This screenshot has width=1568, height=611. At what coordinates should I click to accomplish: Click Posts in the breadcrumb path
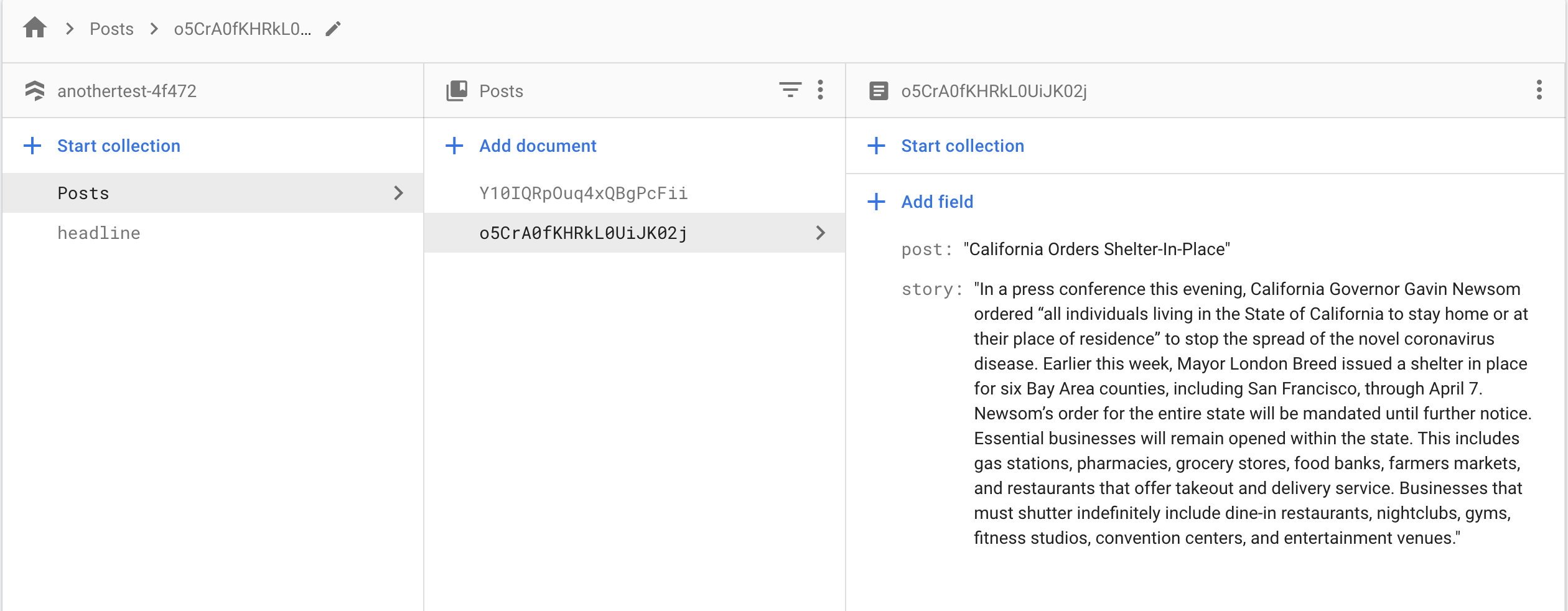coord(111,29)
